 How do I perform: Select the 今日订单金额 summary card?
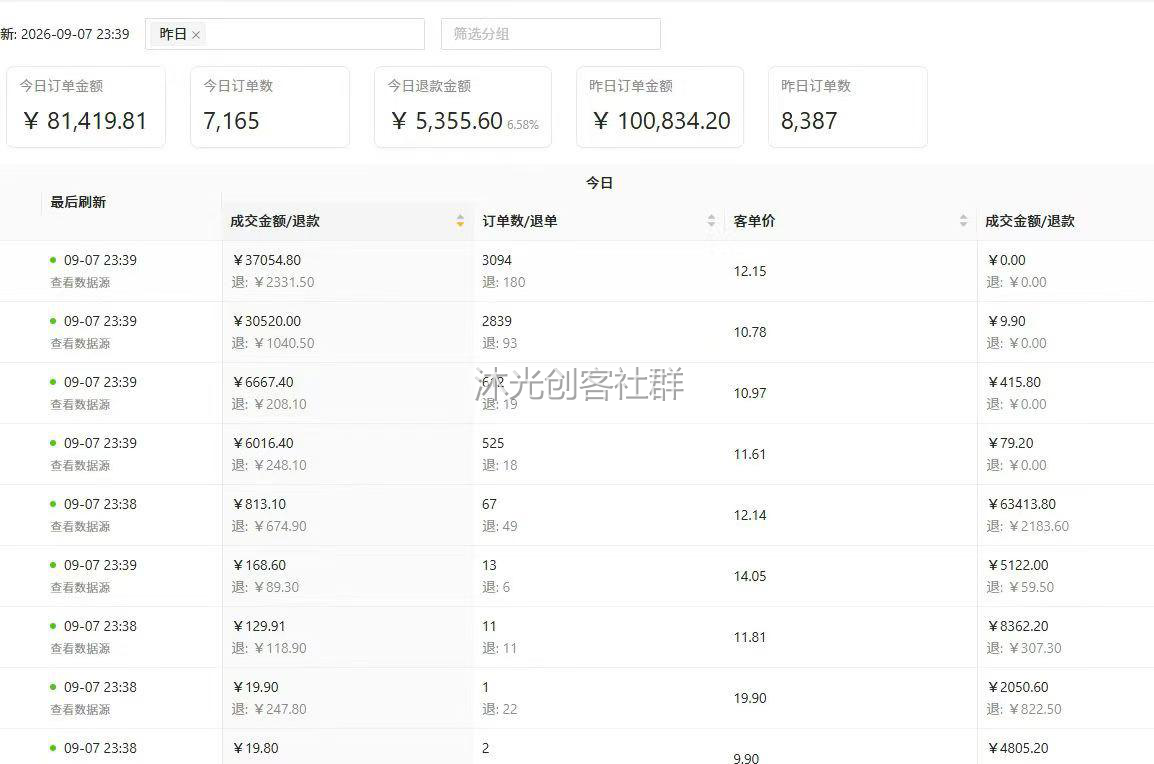[x=86, y=107]
